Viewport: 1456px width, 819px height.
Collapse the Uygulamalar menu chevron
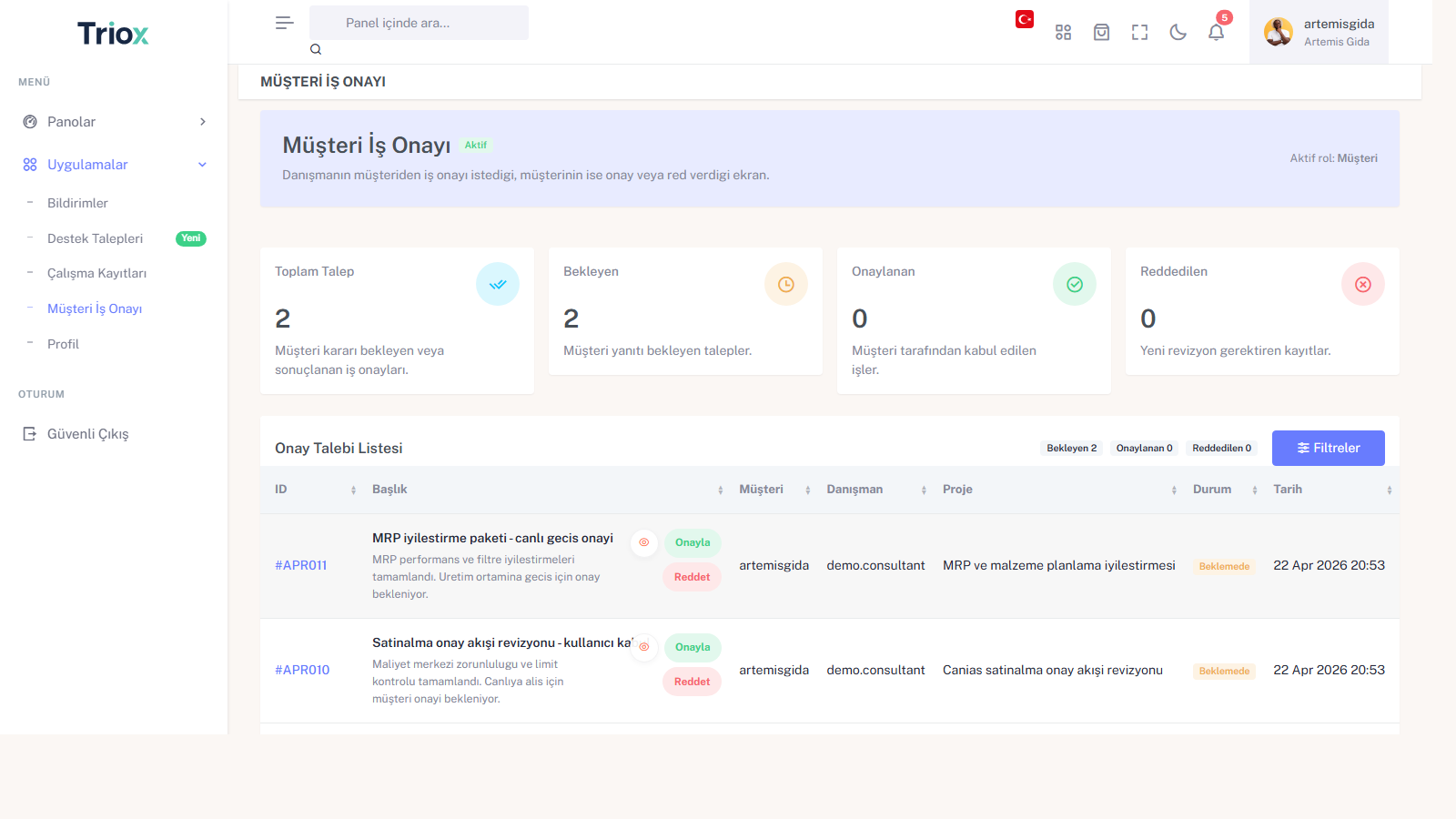(203, 165)
